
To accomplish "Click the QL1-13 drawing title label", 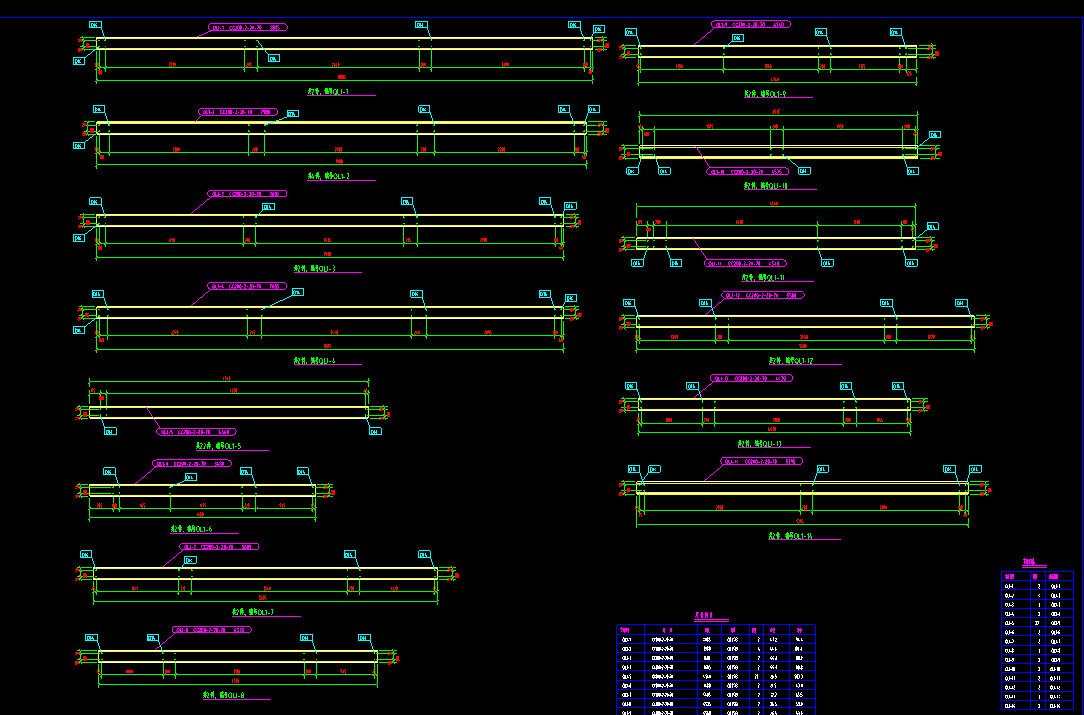I will click(759, 443).
